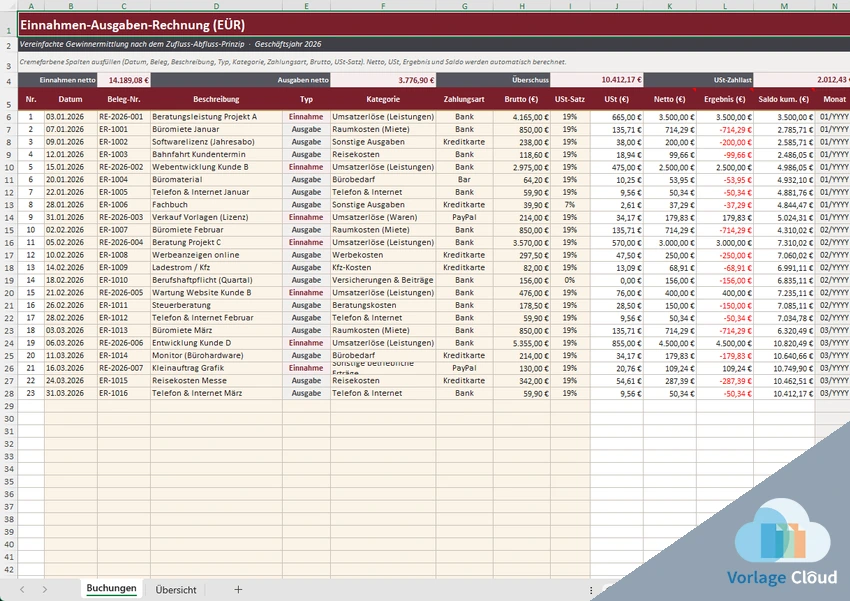
Task: Select USt-Satz cell 0%
Action: pyautogui.click(x=570, y=280)
